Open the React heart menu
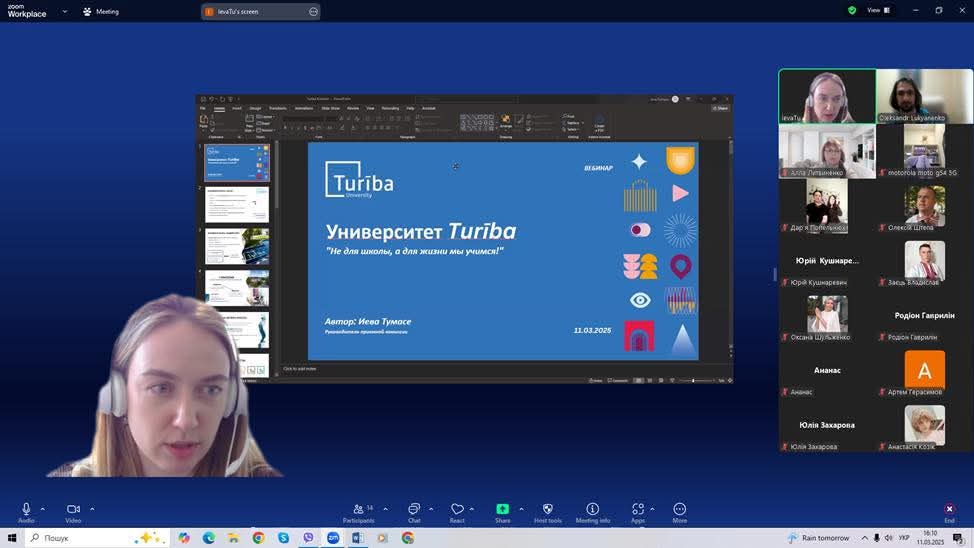This screenshot has height=548, width=974. pos(457,512)
